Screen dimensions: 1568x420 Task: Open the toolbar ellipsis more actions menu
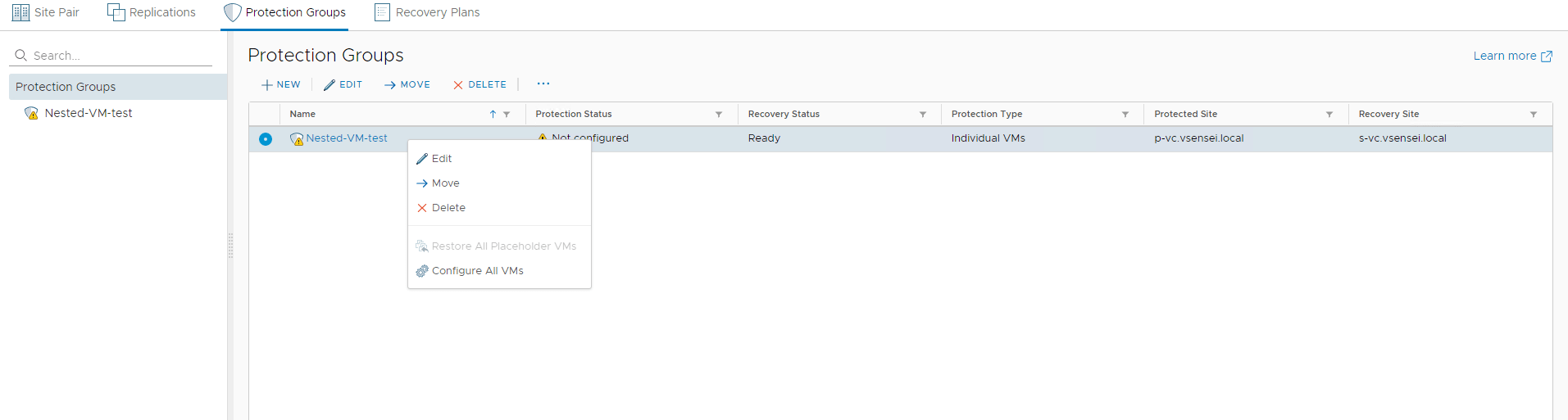[543, 84]
